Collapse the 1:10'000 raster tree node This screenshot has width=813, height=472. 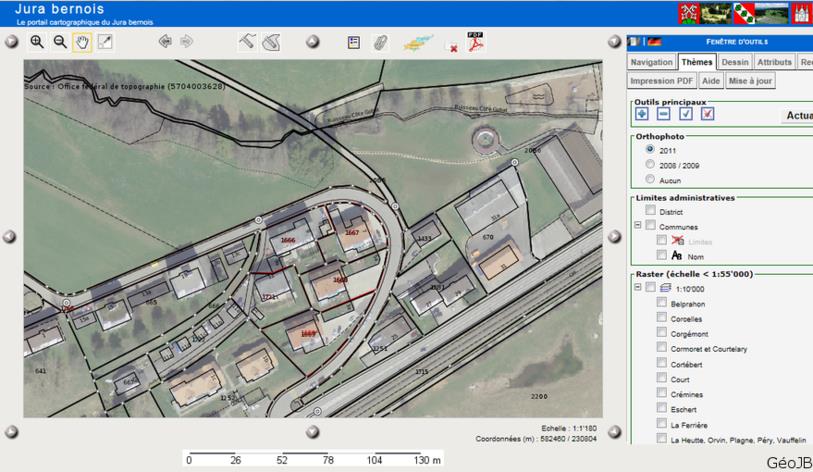pos(638,287)
